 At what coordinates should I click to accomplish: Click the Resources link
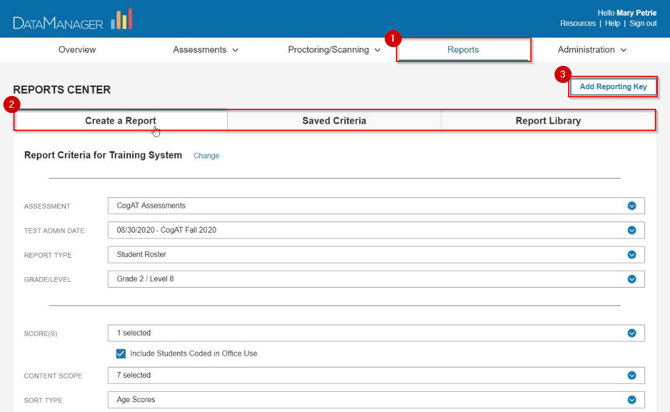pos(578,23)
